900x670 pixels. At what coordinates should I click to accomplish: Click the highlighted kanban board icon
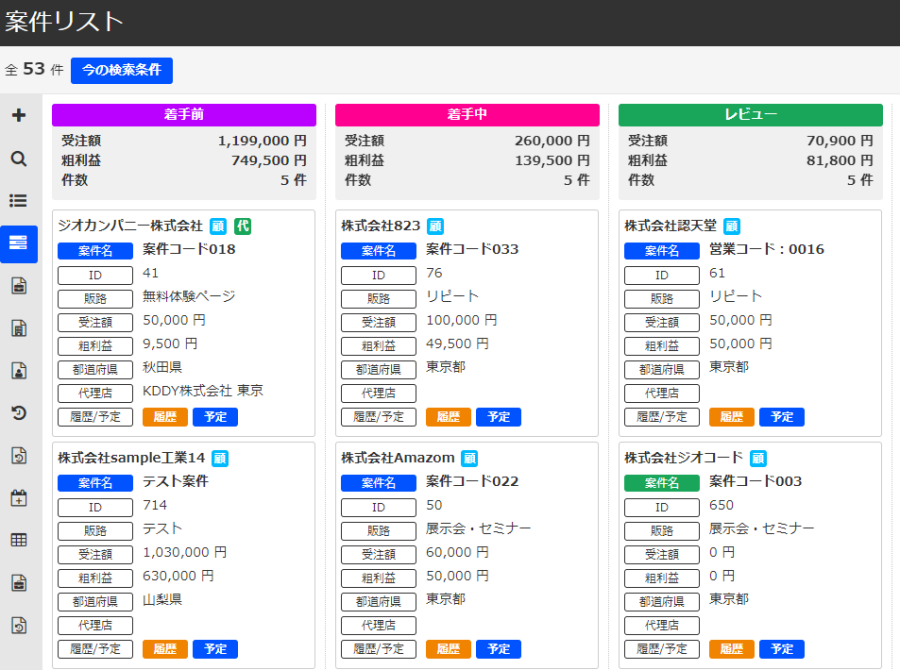(x=18, y=241)
